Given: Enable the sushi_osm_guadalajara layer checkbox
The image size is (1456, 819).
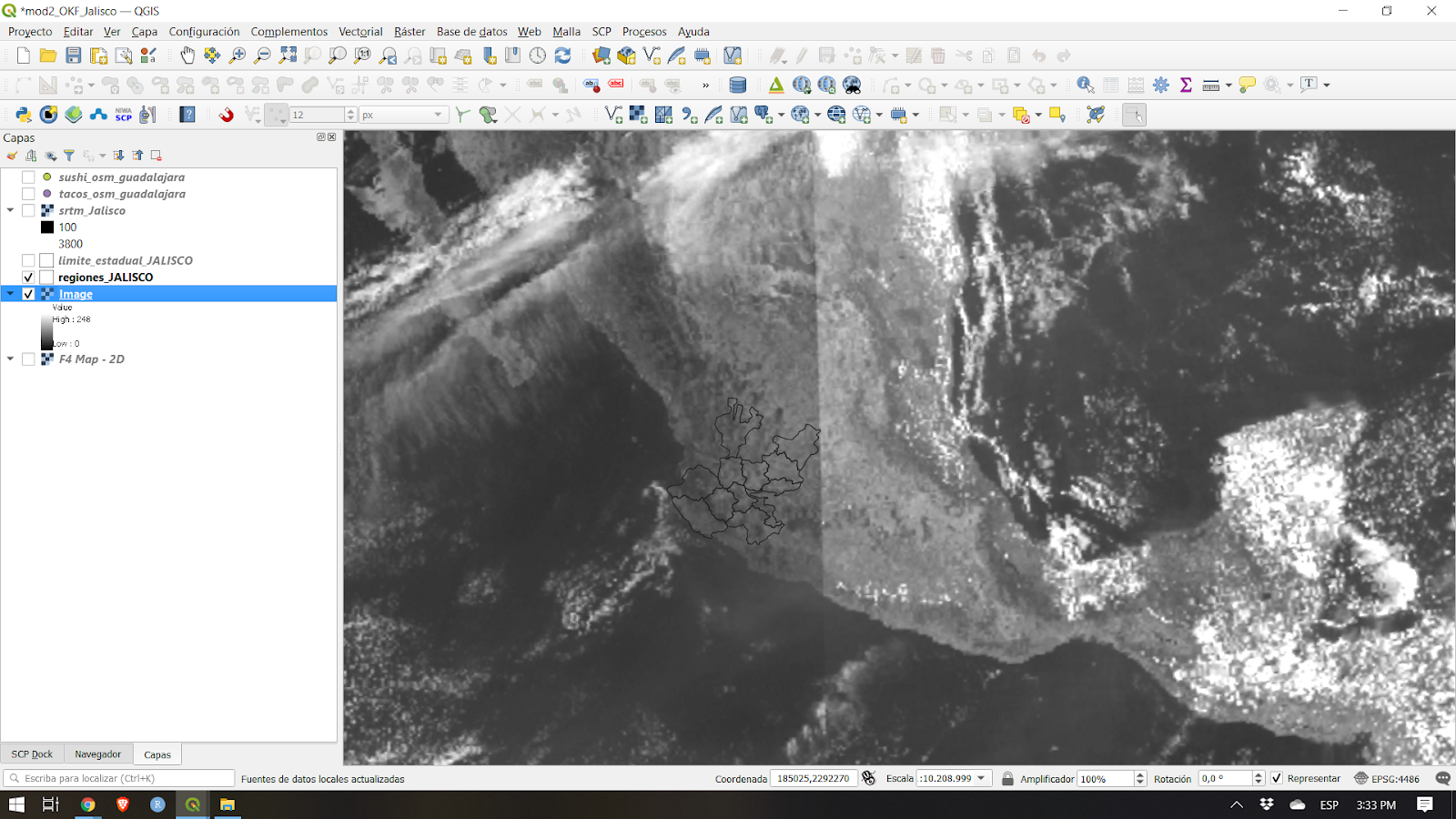Looking at the screenshot, I should [x=28, y=177].
